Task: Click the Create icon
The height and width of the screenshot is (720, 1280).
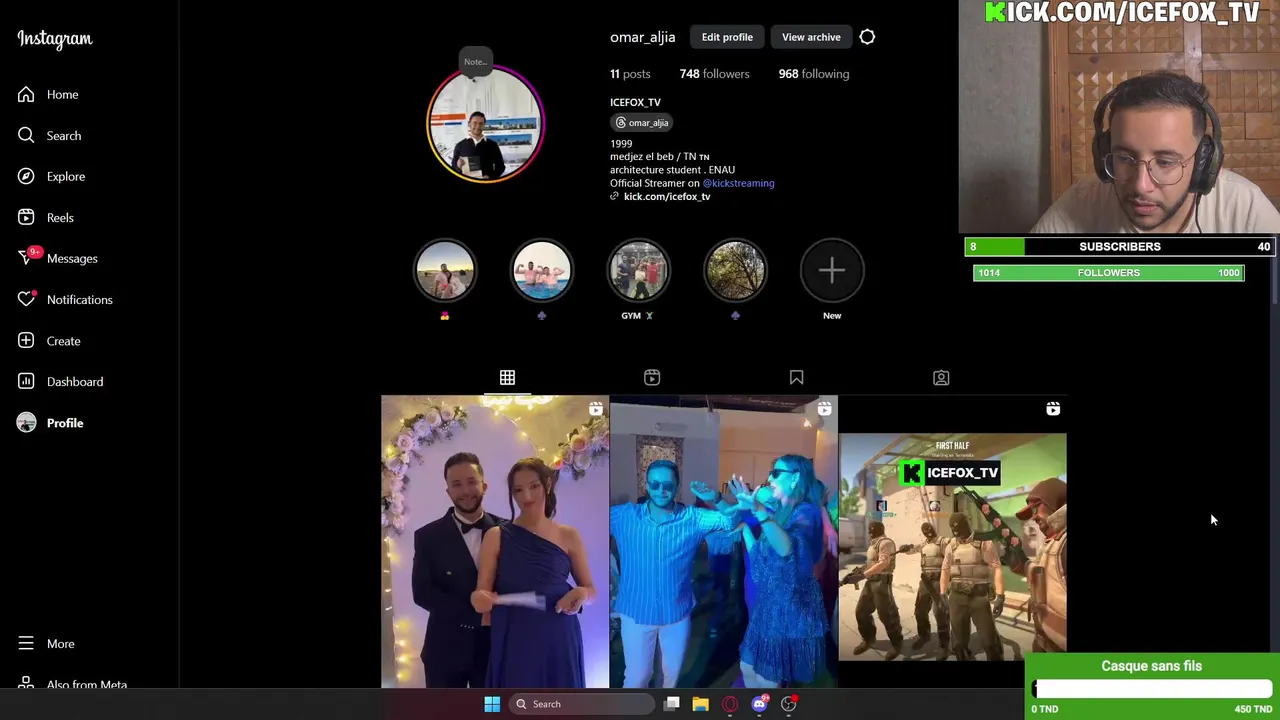Action: click(26, 340)
